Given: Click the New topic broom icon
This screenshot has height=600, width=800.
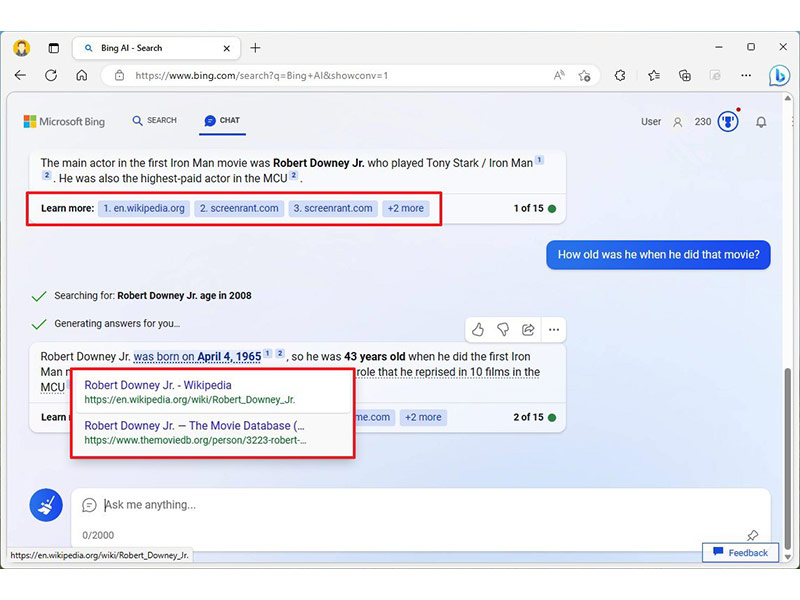Looking at the screenshot, I should 44,505.
